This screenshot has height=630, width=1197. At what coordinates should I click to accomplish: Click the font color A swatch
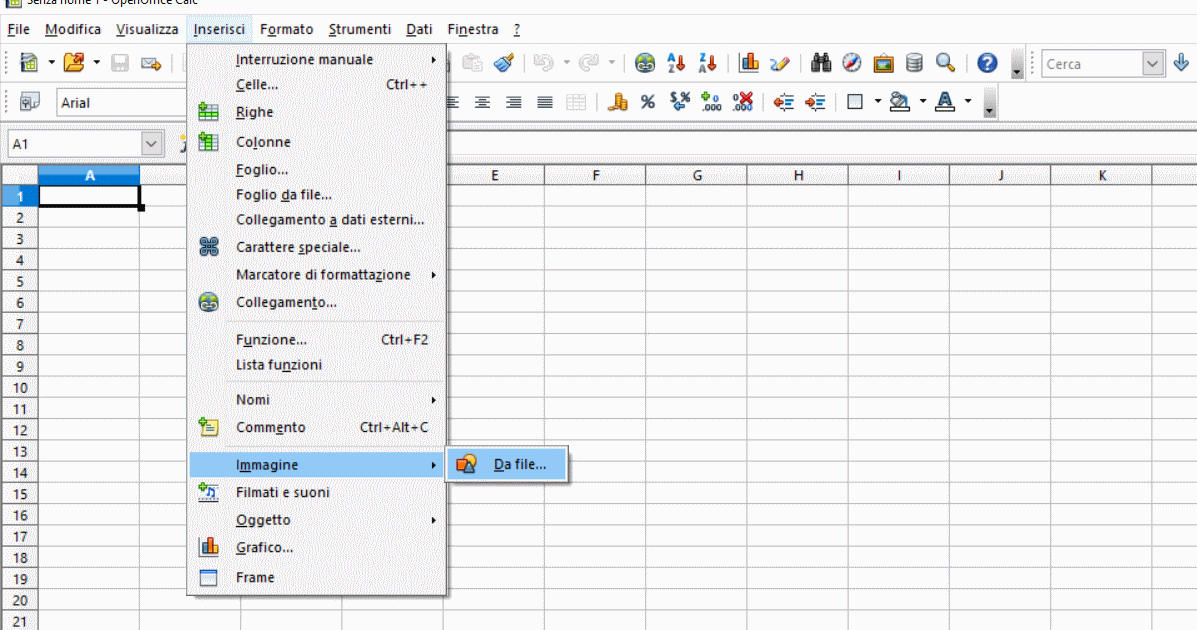click(944, 102)
